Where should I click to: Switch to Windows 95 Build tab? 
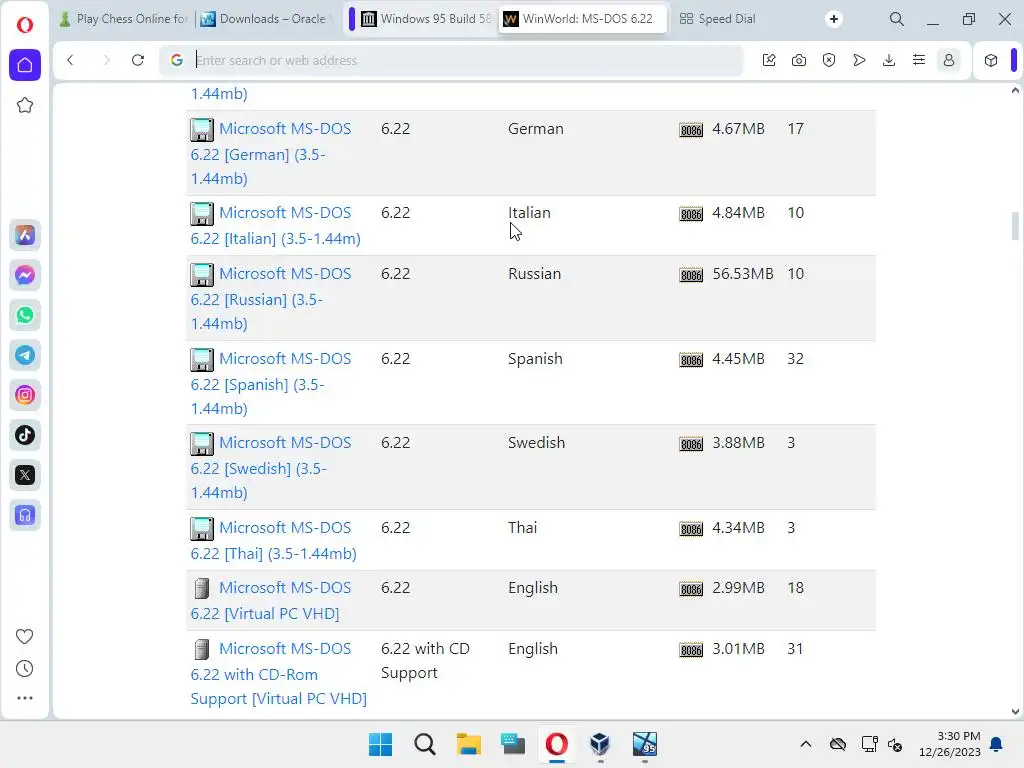click(426, 19)
